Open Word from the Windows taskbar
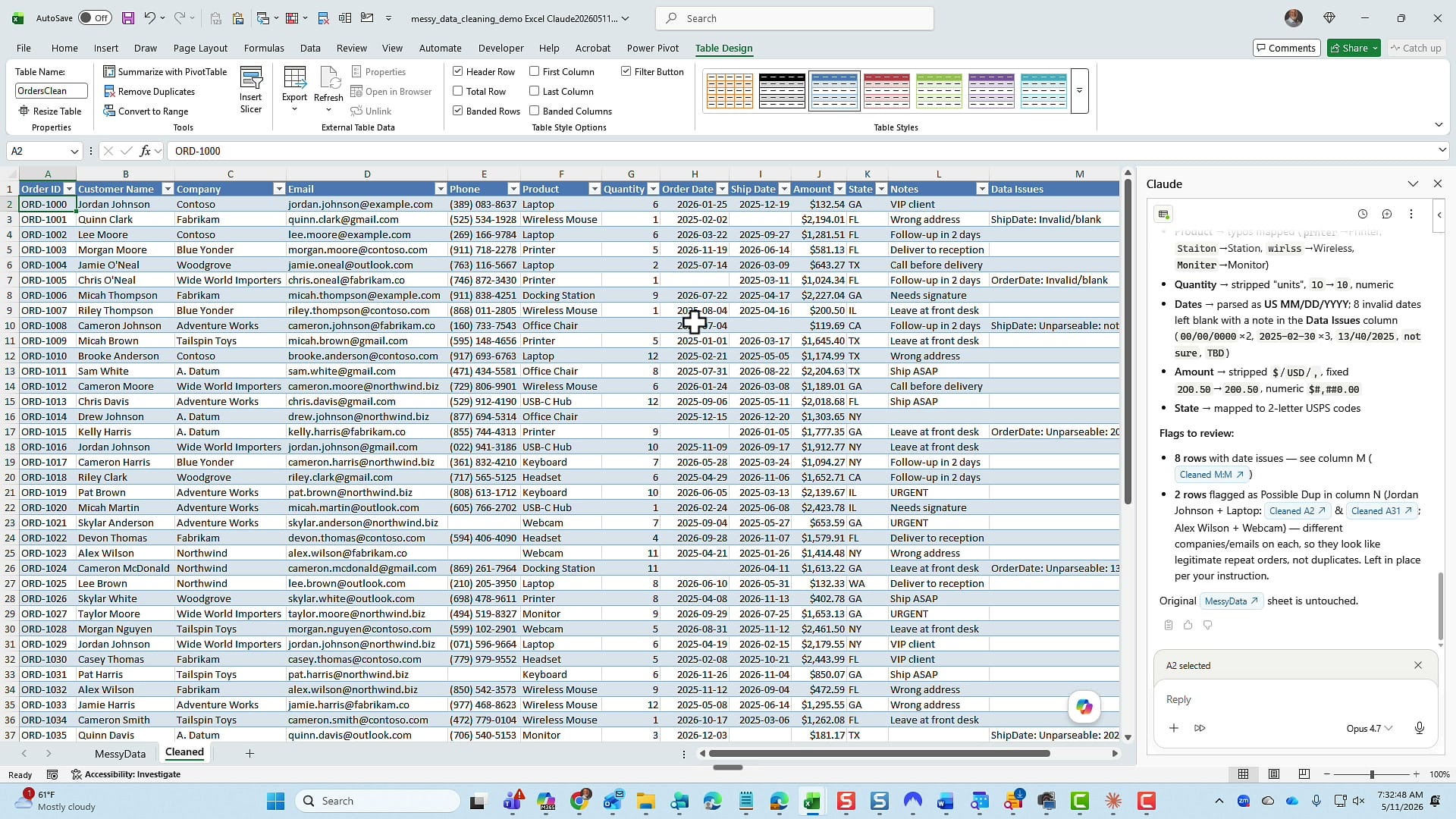 (945, 801)
